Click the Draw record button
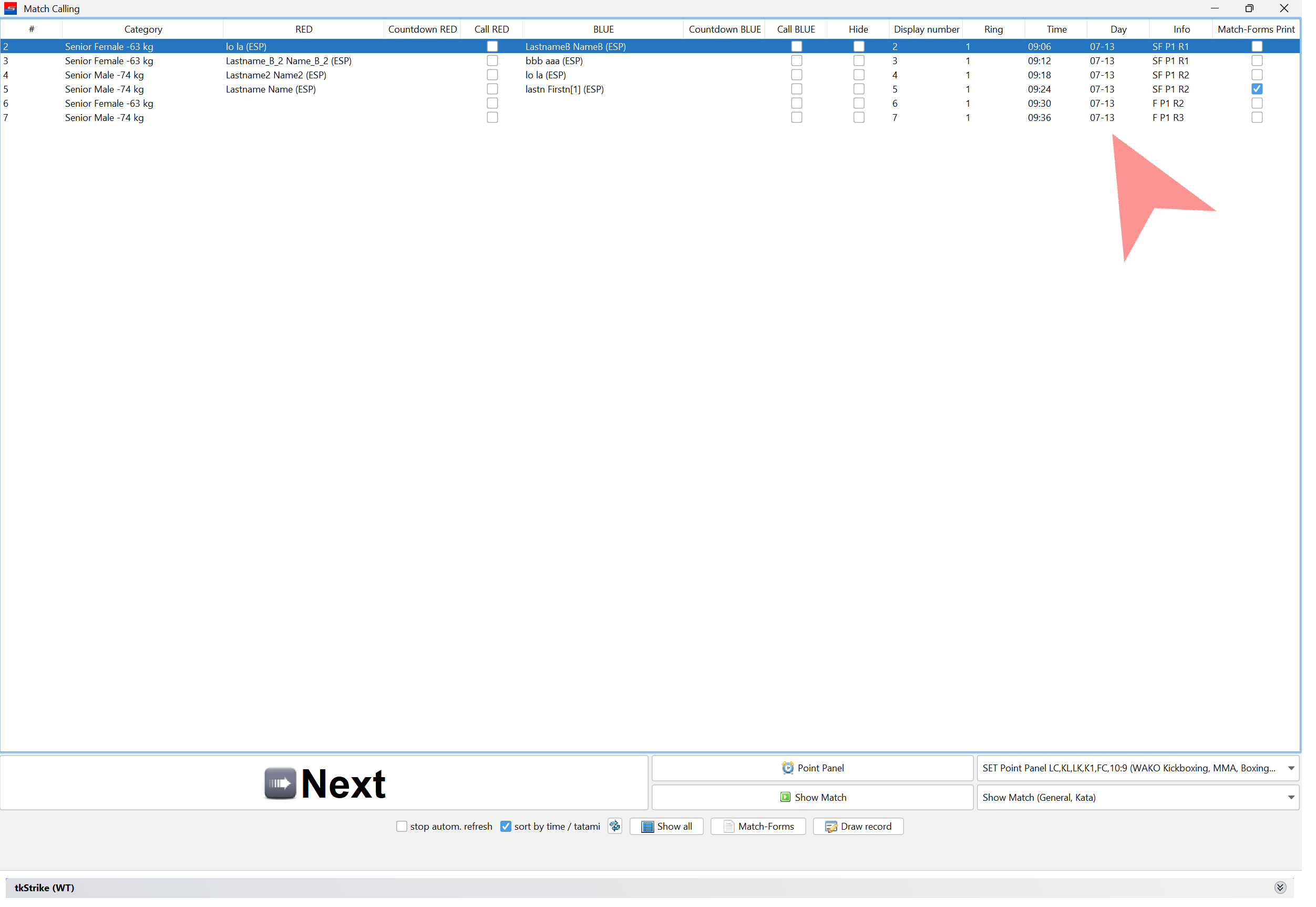 858,827
